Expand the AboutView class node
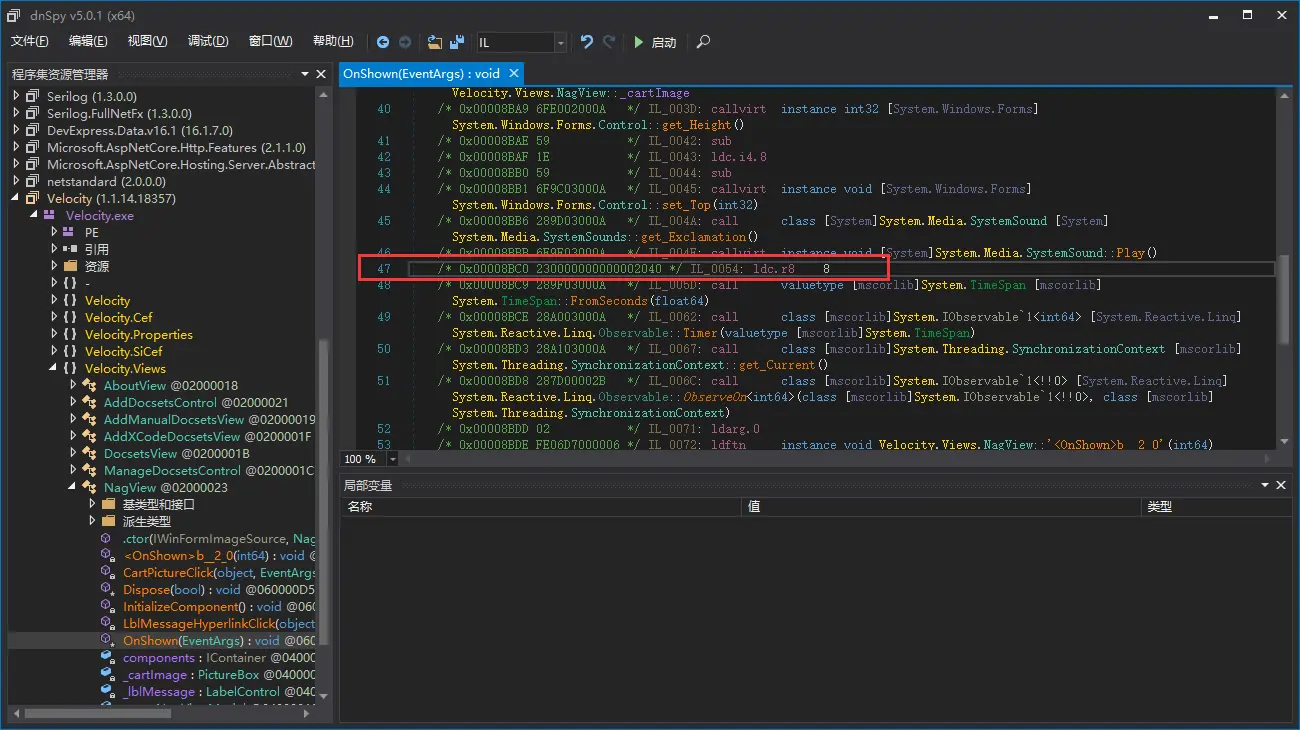1300x730 pixels. 73,386
